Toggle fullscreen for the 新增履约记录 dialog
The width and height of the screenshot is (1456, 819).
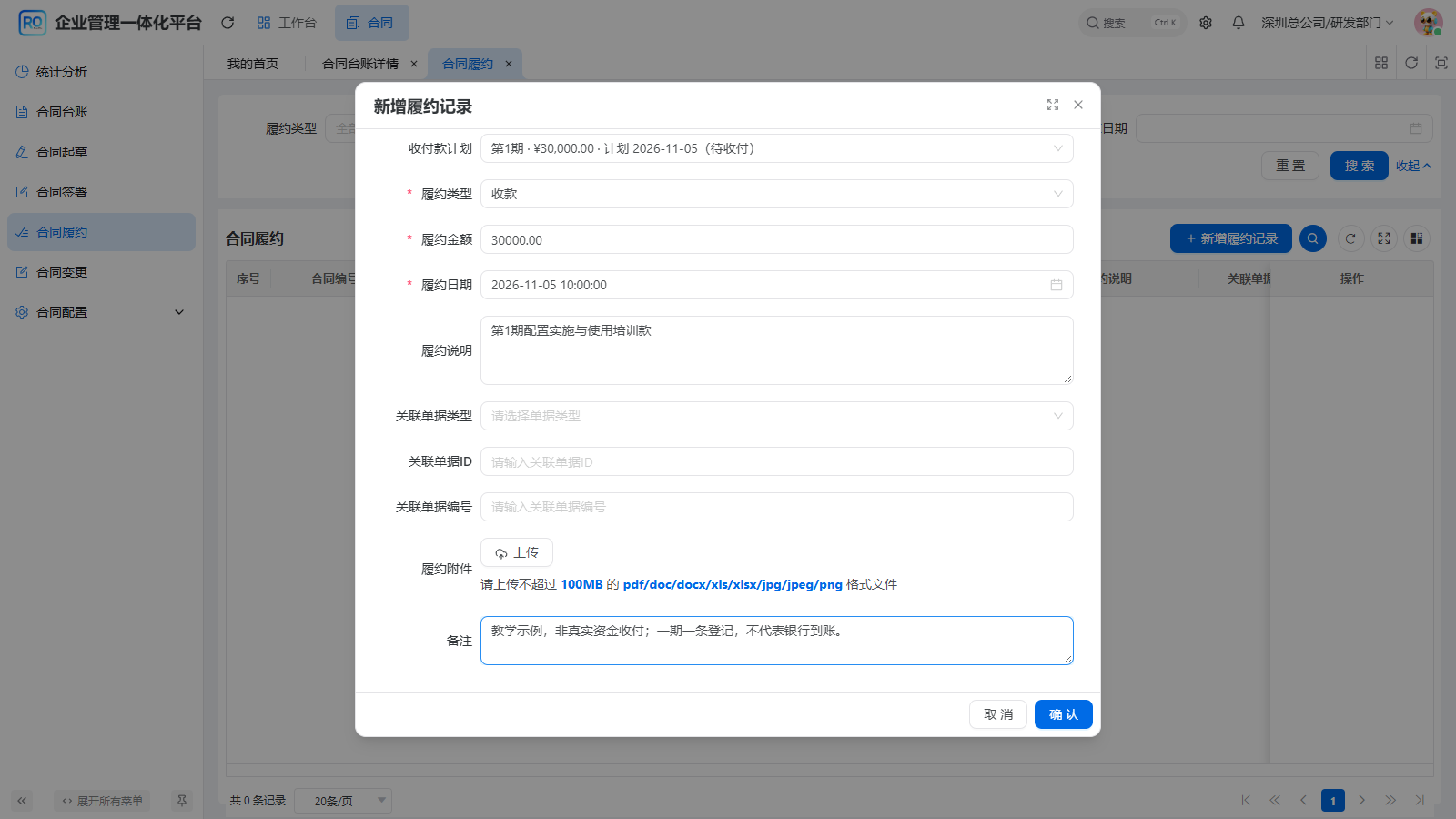coord(1053,105)
